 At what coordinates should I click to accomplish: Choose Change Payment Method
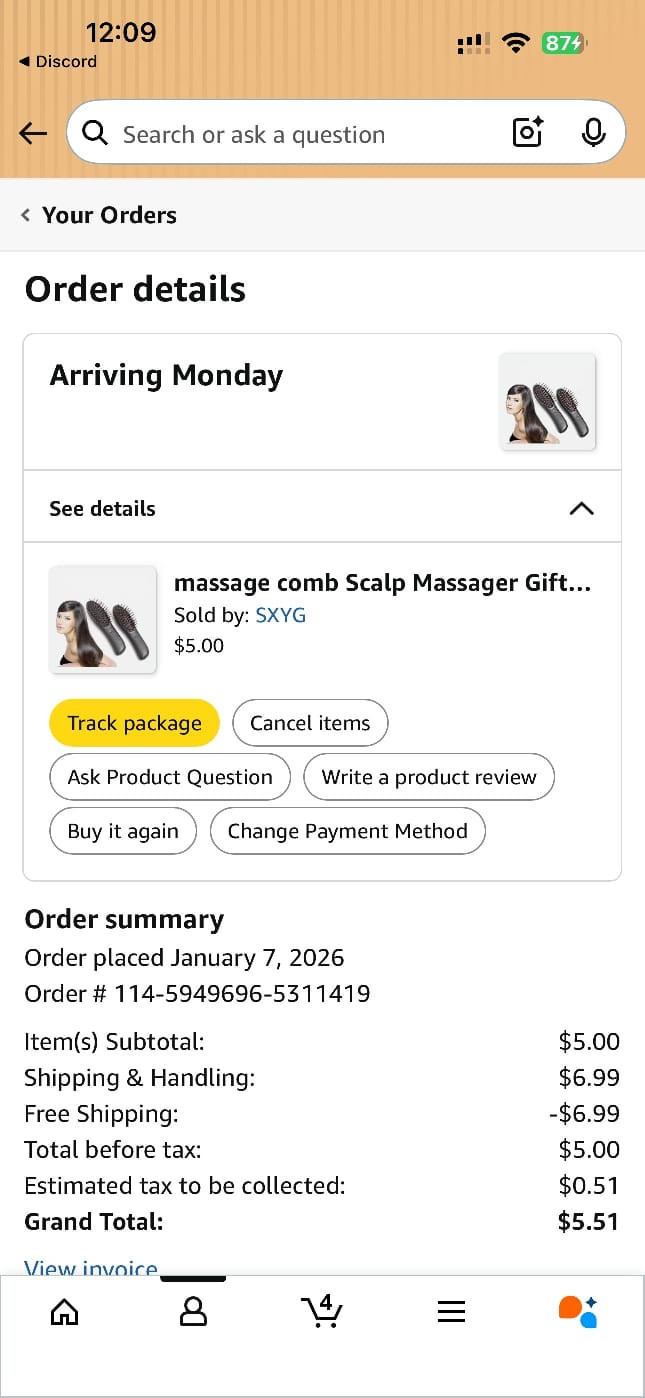[x=347, y=831]
